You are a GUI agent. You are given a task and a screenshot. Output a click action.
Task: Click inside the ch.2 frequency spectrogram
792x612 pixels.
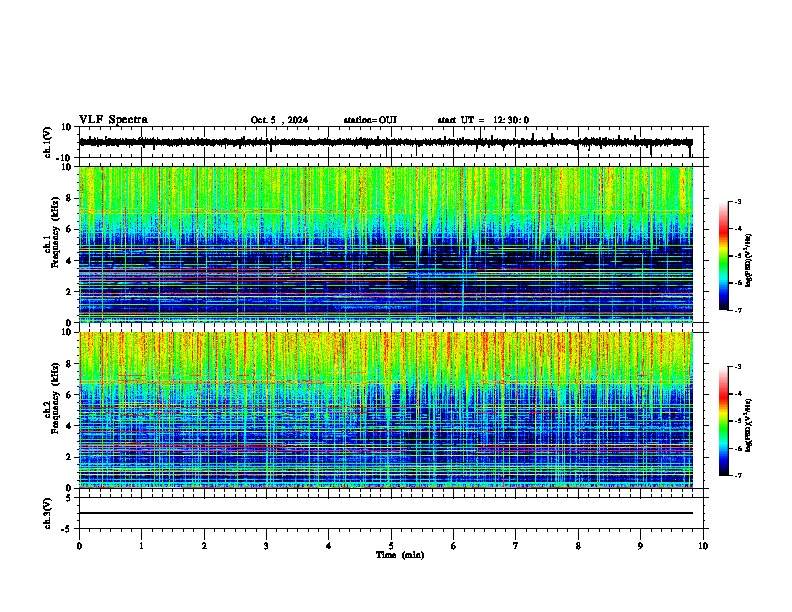click(x=386, y=410)
